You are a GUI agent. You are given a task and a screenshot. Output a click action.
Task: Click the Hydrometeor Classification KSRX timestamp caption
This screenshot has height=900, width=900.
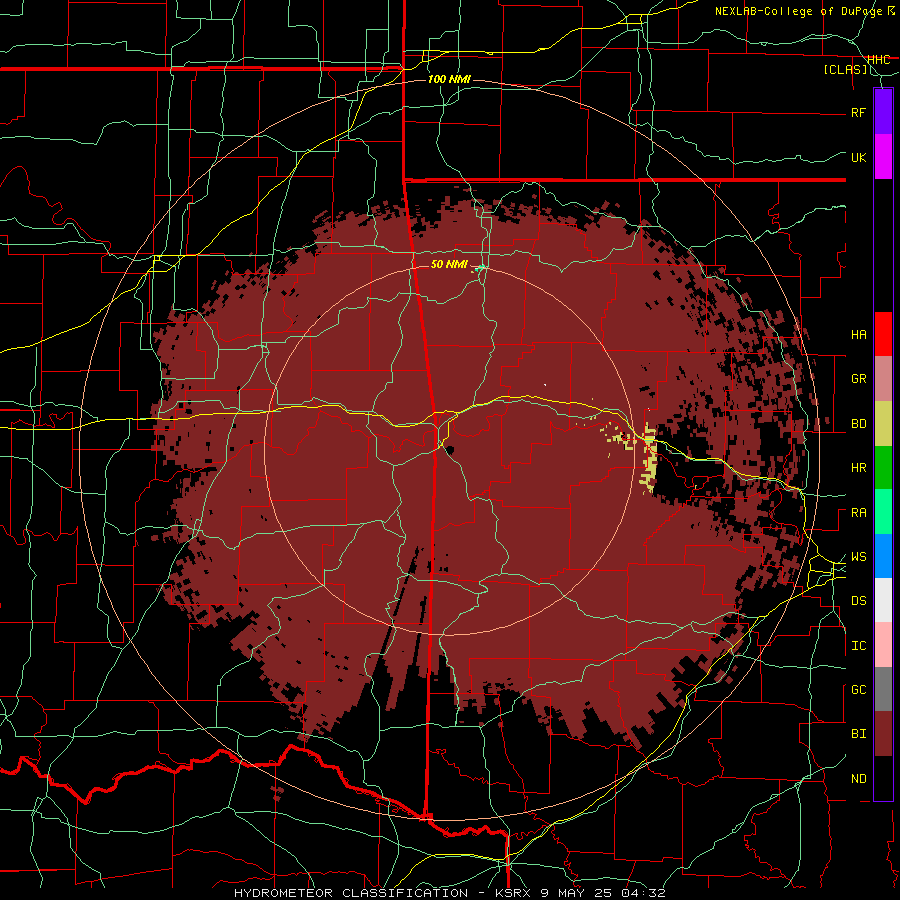[449, 893]
